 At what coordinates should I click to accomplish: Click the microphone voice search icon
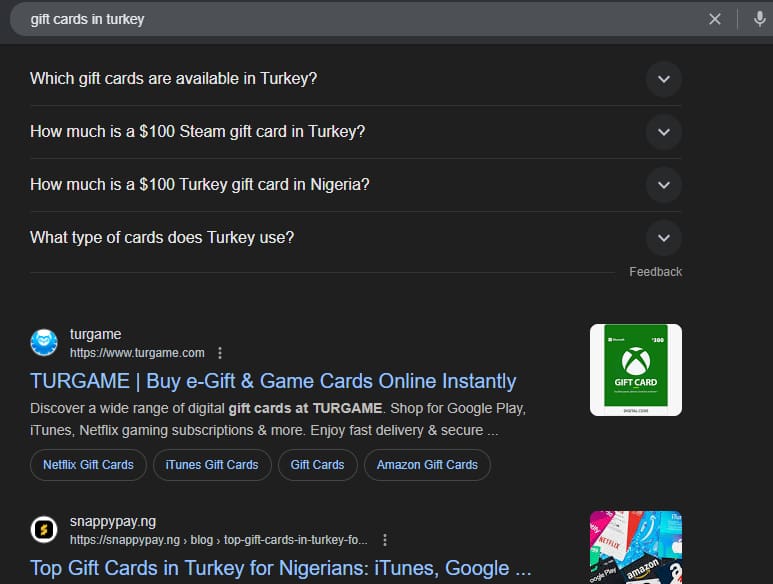tap(759, 19)
